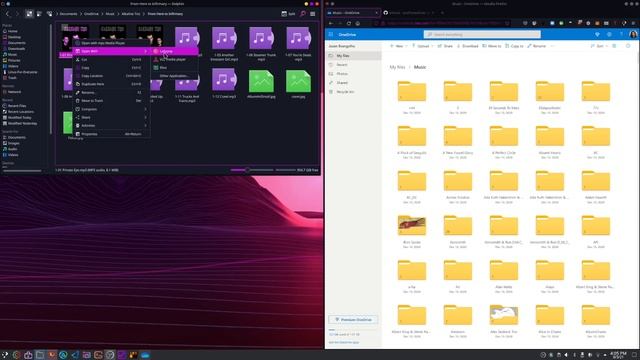Select Duplicate Here in context menu
This screenshot has height=360, width=640.
[x=111, y=84]
